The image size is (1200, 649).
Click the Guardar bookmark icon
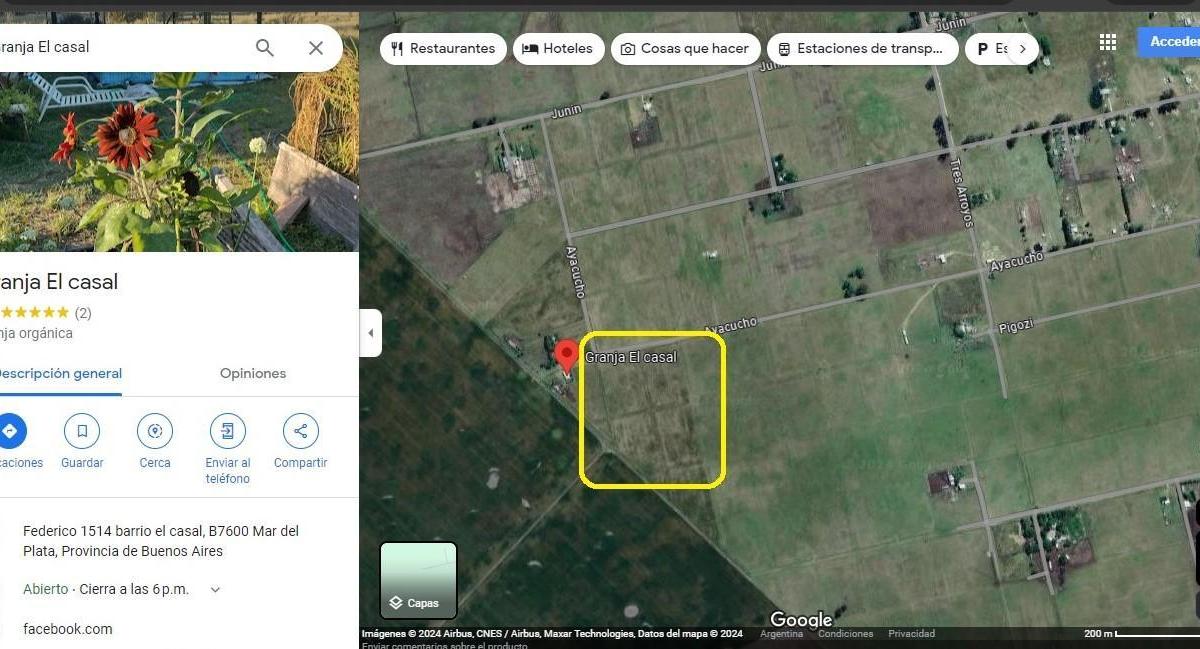82,432
